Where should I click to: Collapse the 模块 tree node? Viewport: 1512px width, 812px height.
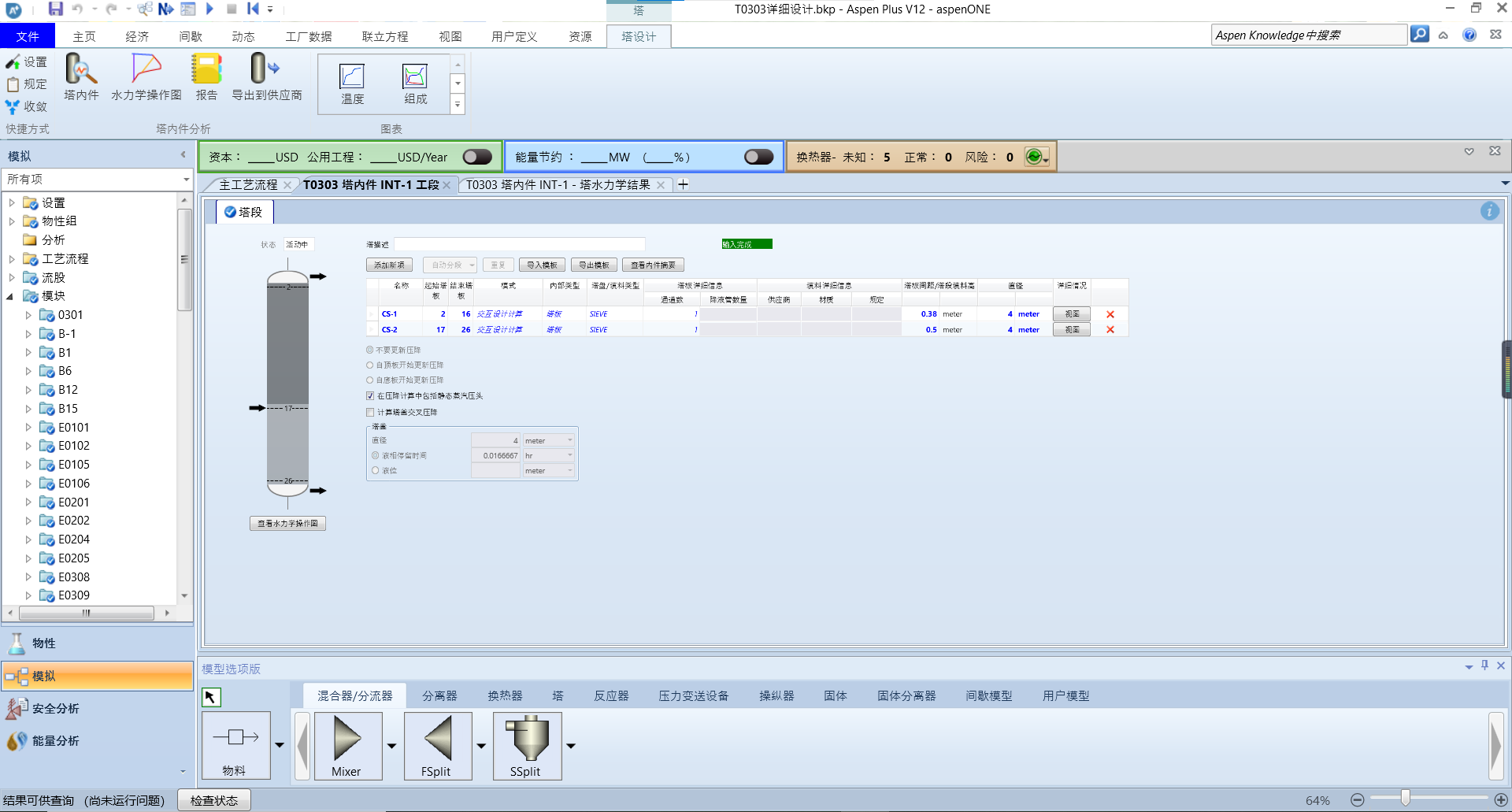pyautogui.click(x=10, y=296)
